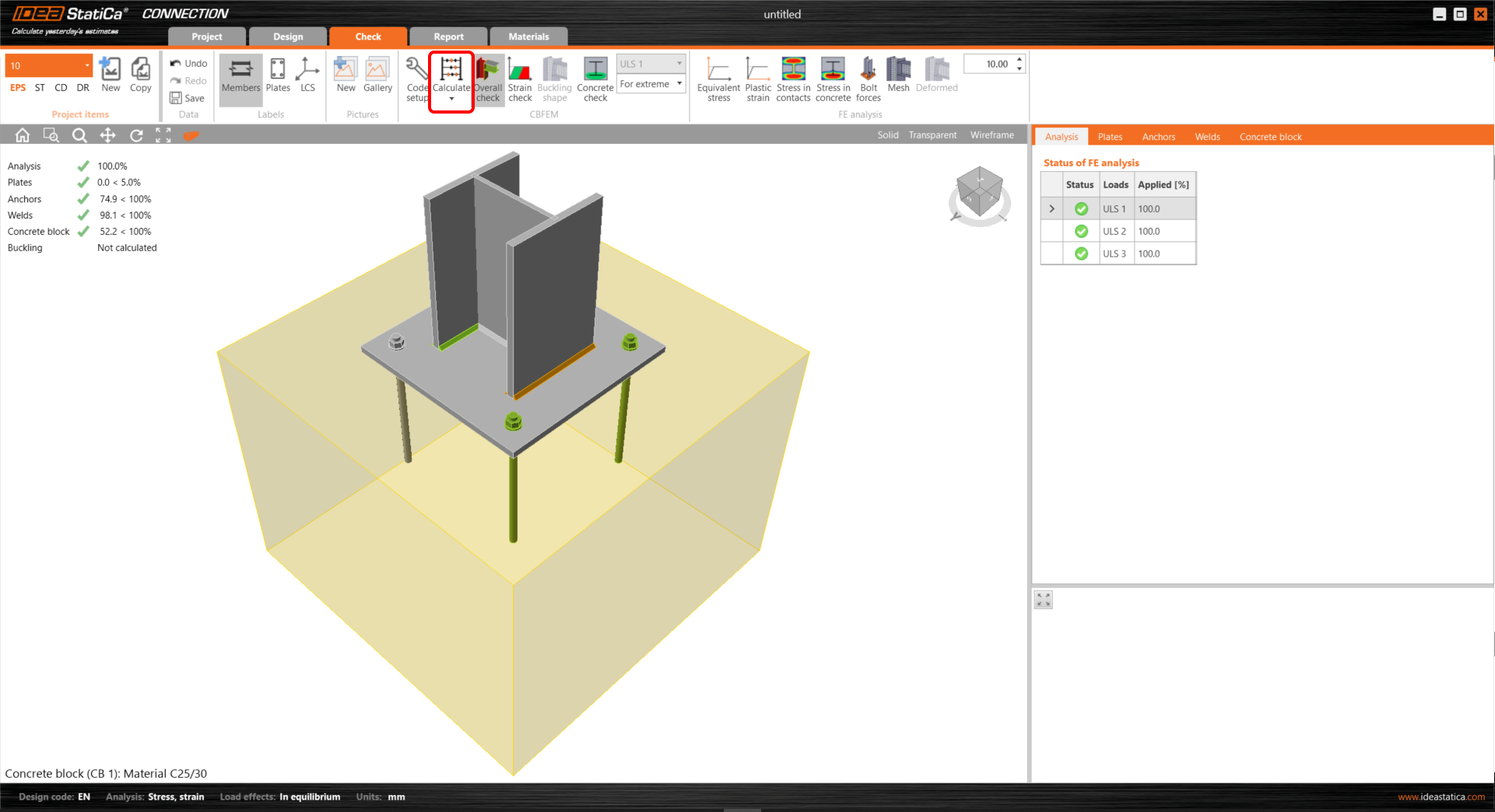
Task: Toggle Members labels on
Action: pos(240,72)
